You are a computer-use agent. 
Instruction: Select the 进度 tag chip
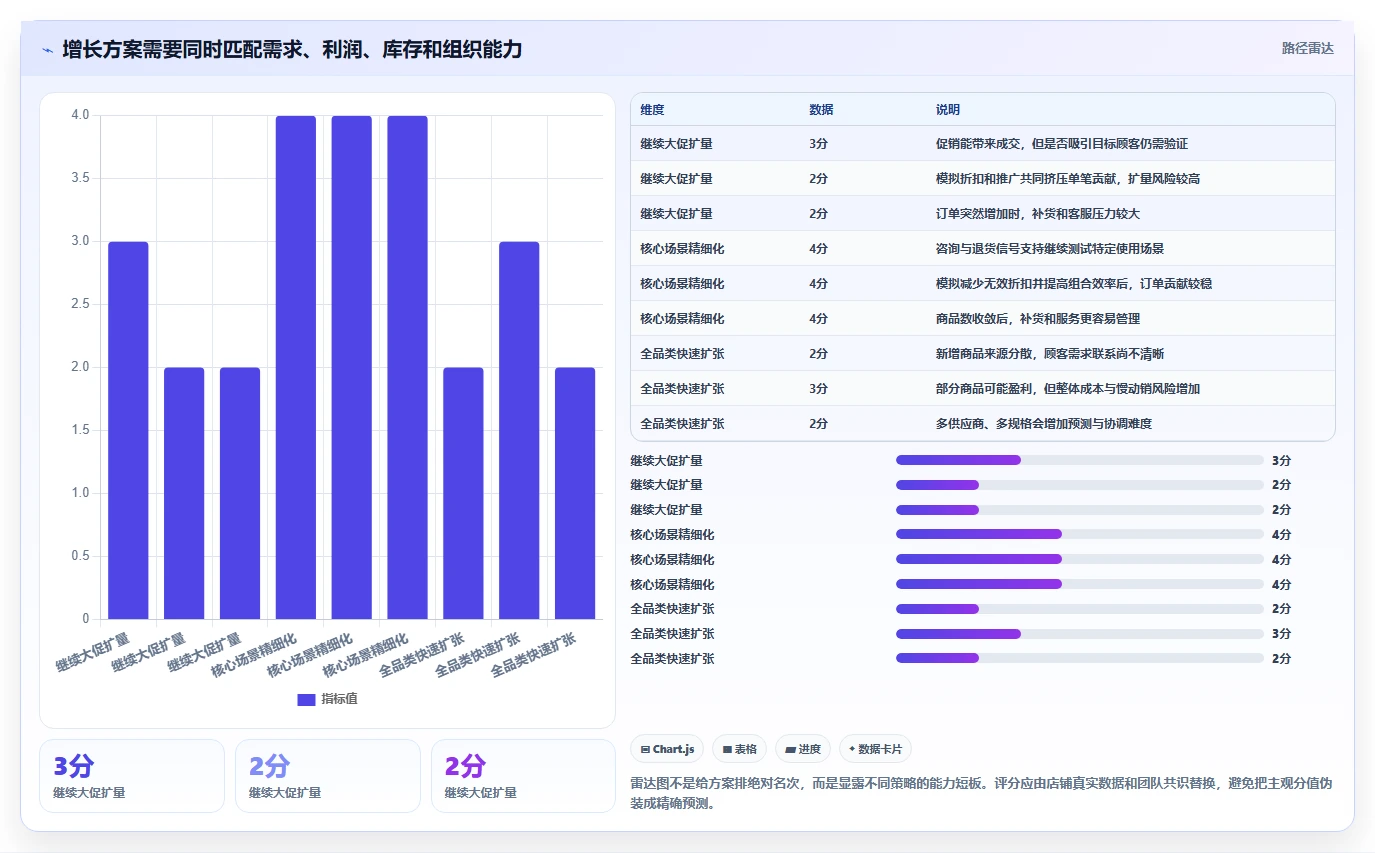pos(803,749)
